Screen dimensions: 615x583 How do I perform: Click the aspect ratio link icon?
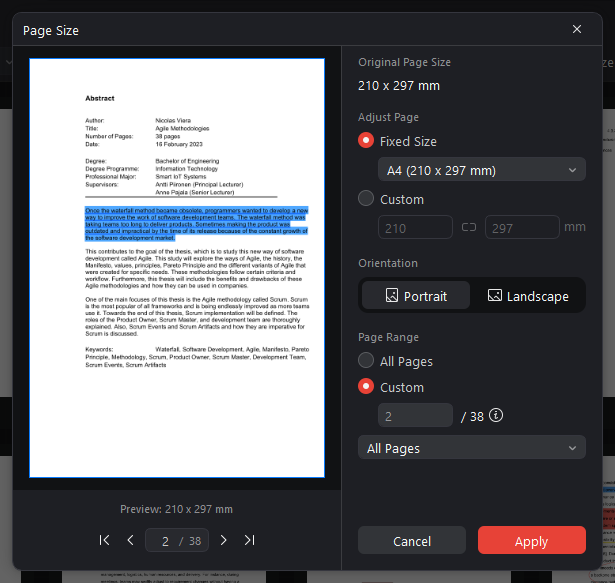point(469,228)
